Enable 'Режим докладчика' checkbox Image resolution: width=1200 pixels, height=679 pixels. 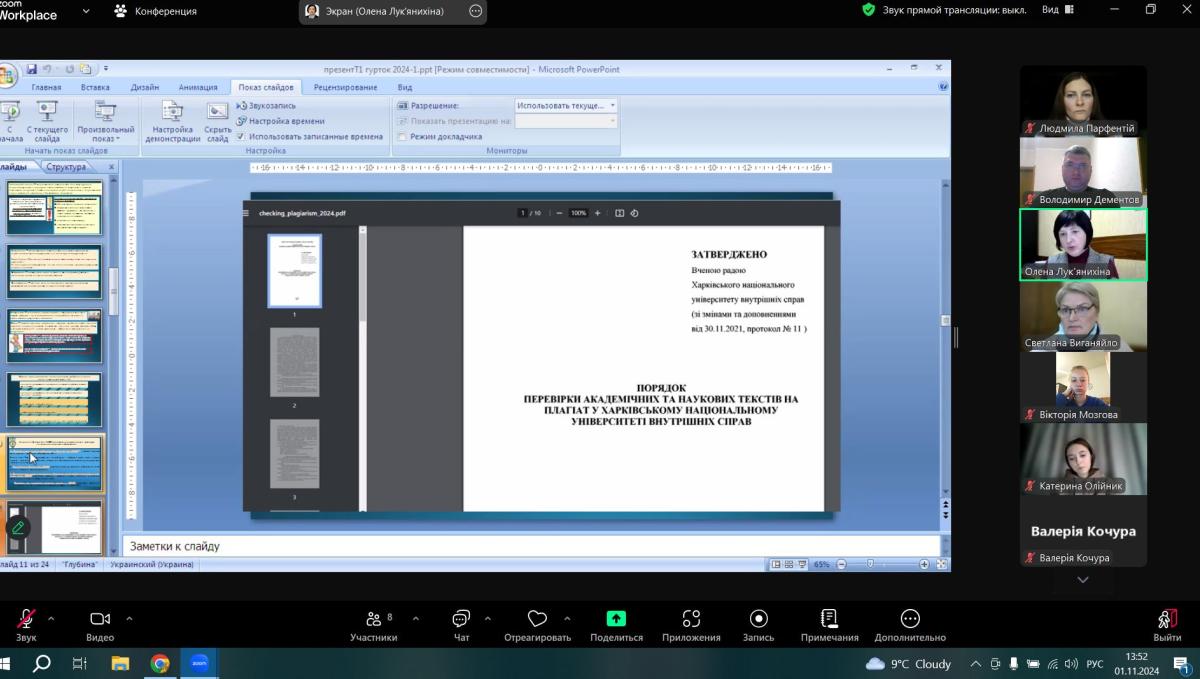coord(402,136)
